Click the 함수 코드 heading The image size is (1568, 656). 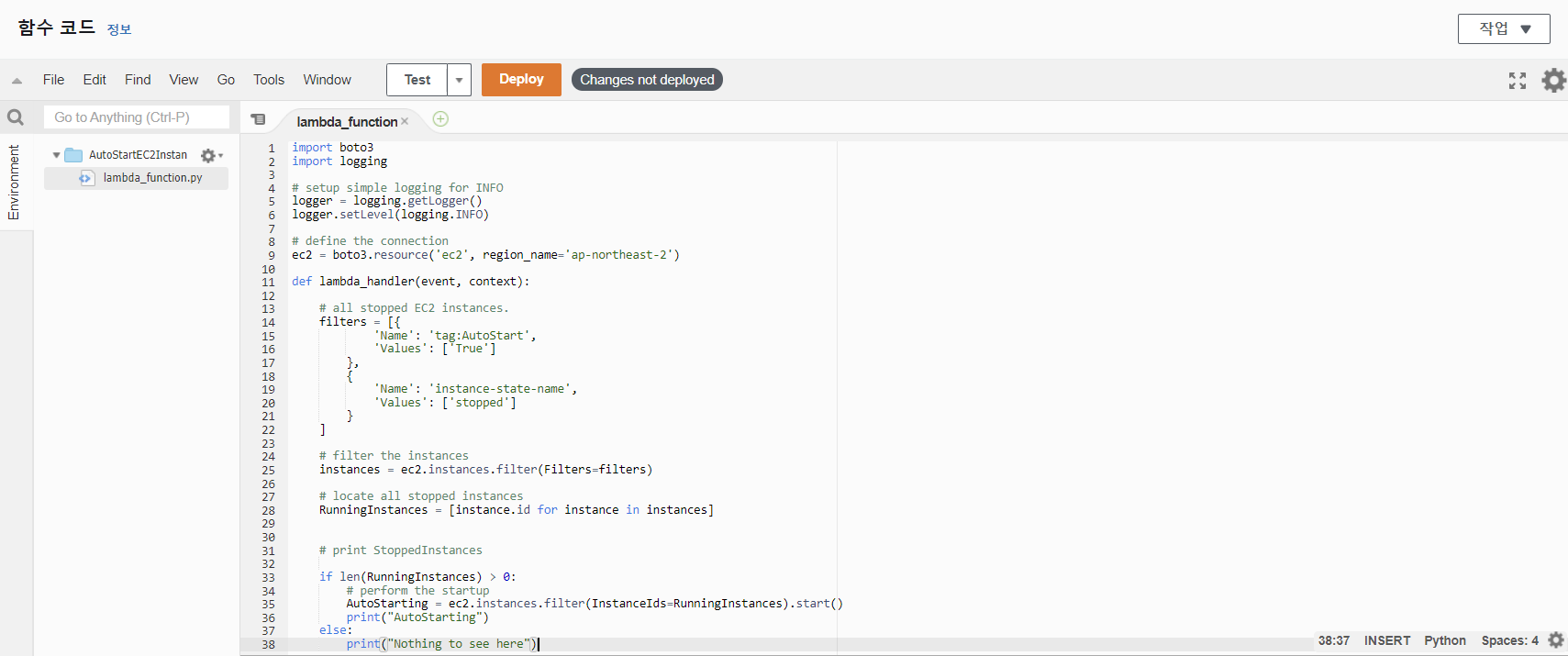click(57, 28)
